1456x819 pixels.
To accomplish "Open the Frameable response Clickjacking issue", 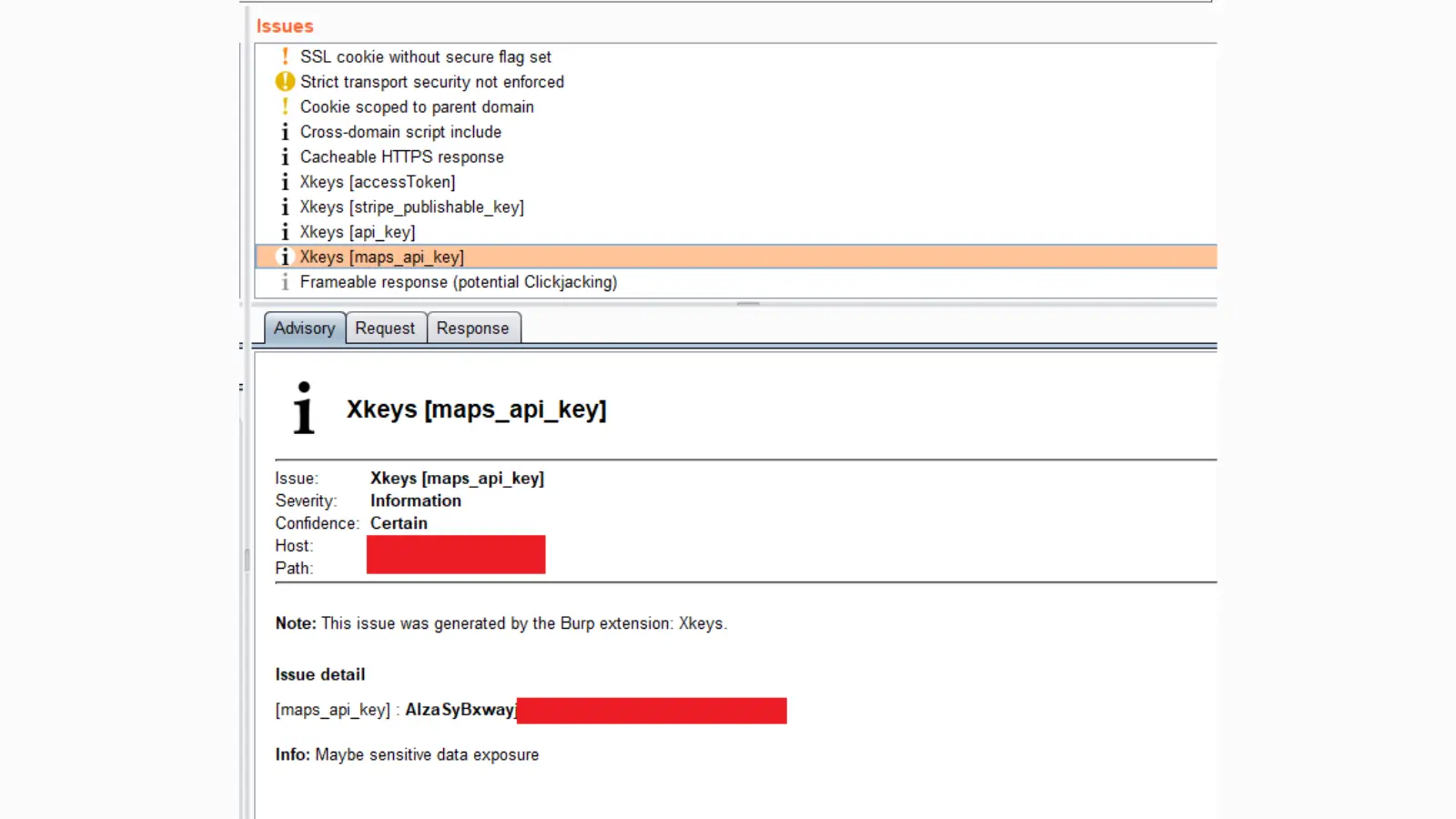I will click(458, 282).
